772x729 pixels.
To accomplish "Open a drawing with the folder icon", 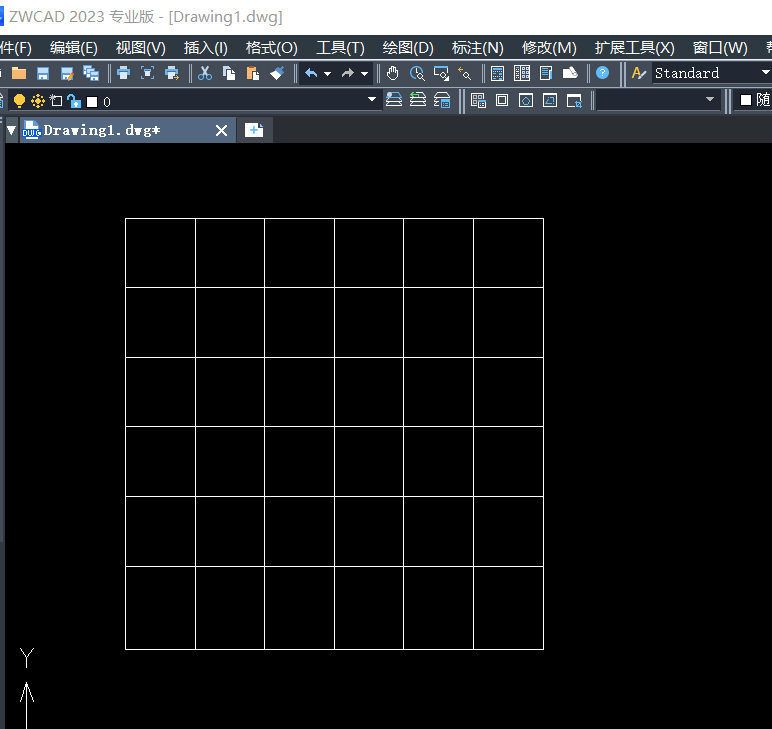I will tap(19, 73).
